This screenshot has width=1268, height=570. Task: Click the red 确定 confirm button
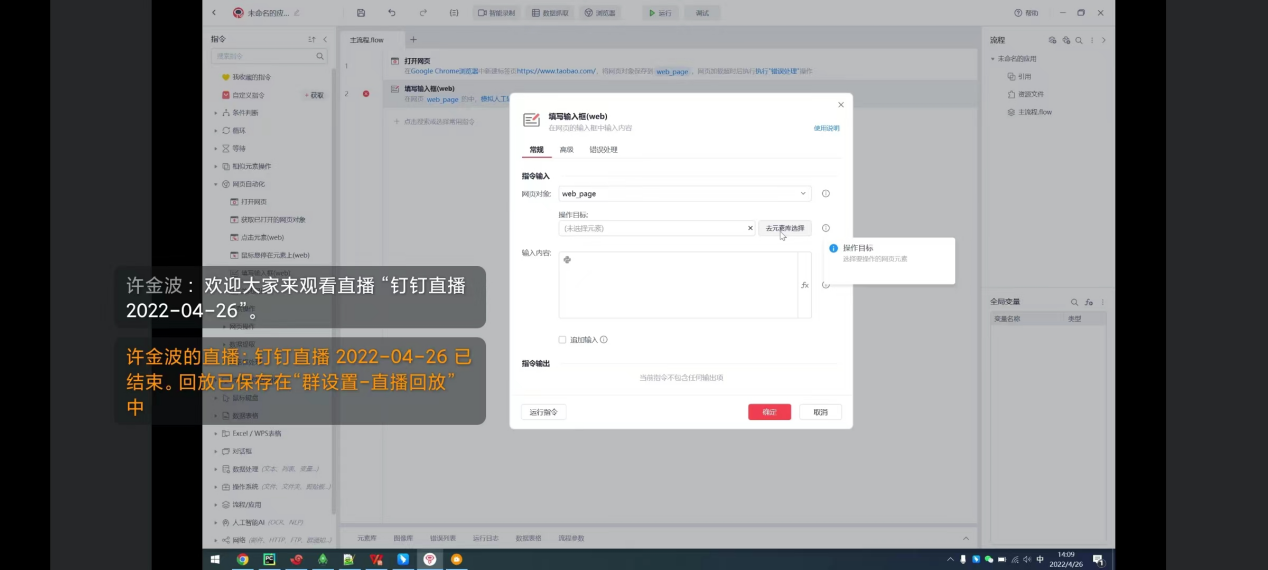point(769,412)
